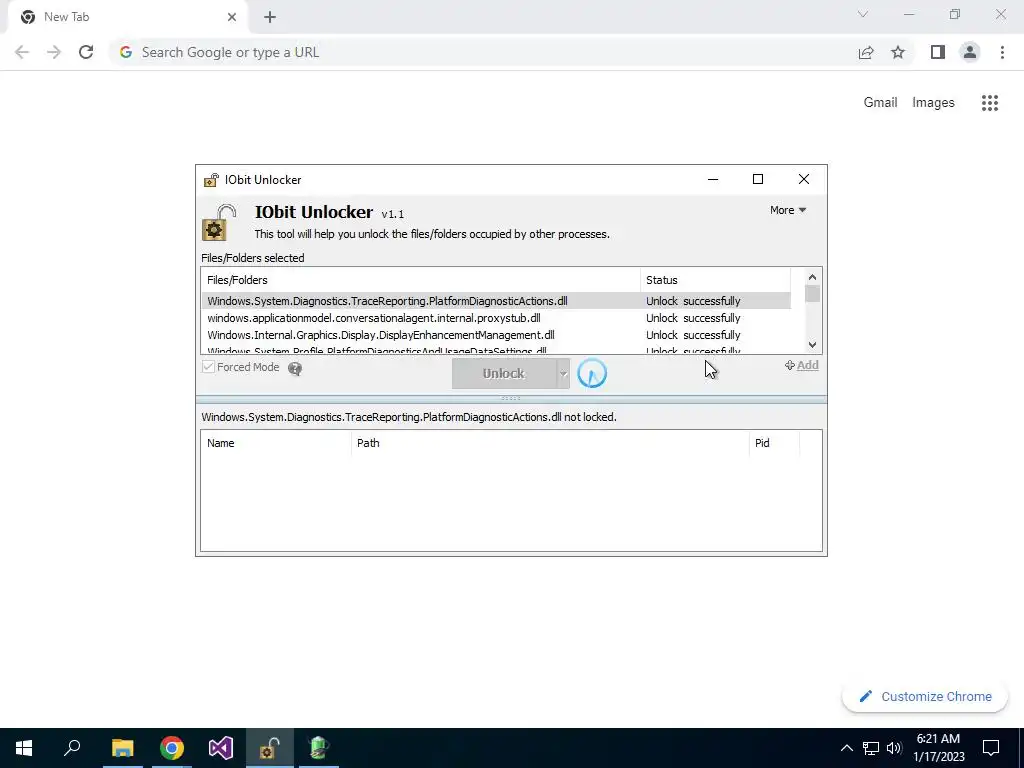This screenshot has height=768, width=1024.
Task: Select windows.applicationmodel.conversationalagent proxystub.dll row
Action: (496, 318)
